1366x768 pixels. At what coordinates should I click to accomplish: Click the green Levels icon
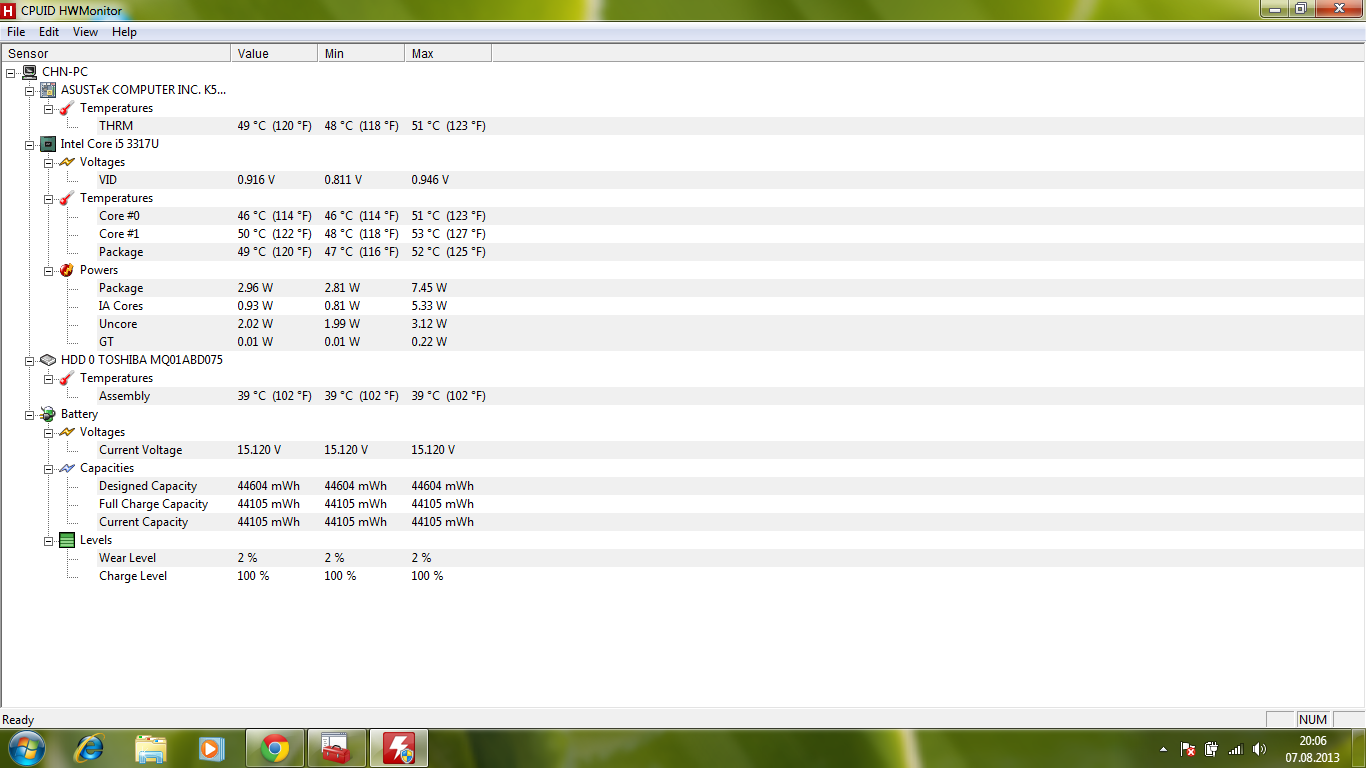67,540
